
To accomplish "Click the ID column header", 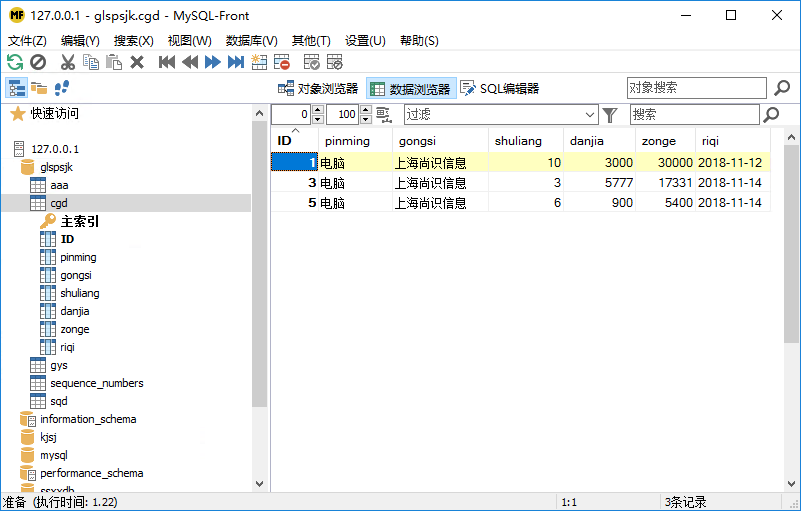I will (294, 141).
